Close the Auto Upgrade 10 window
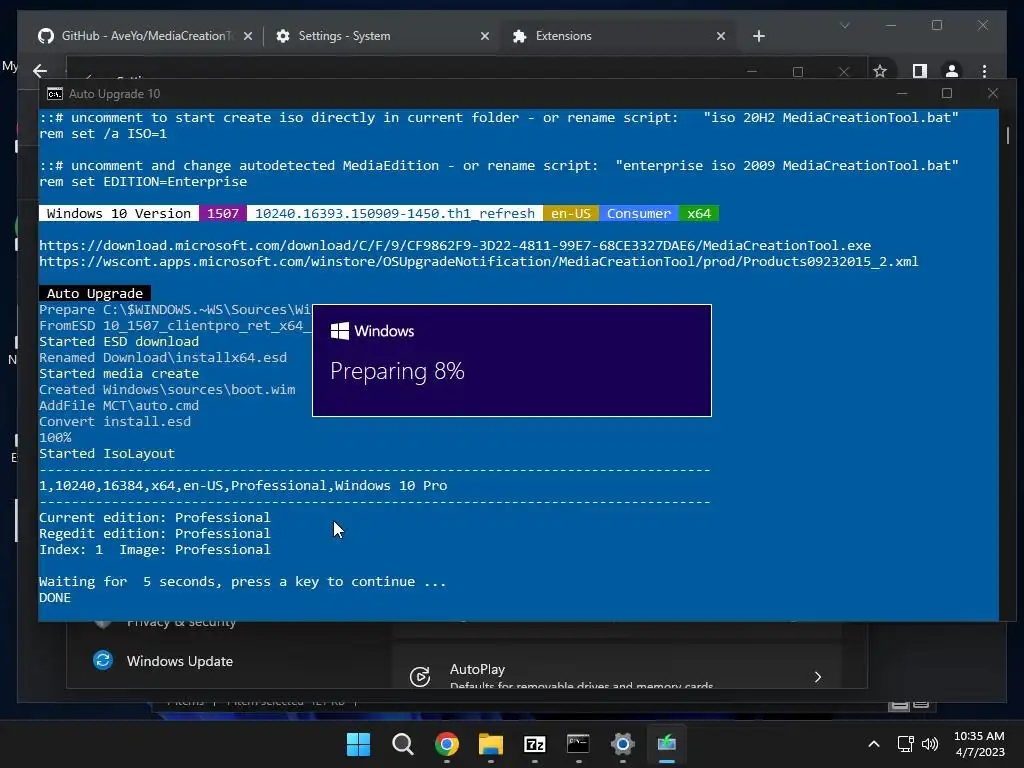The image size is (1024, 768). point(993,93)
